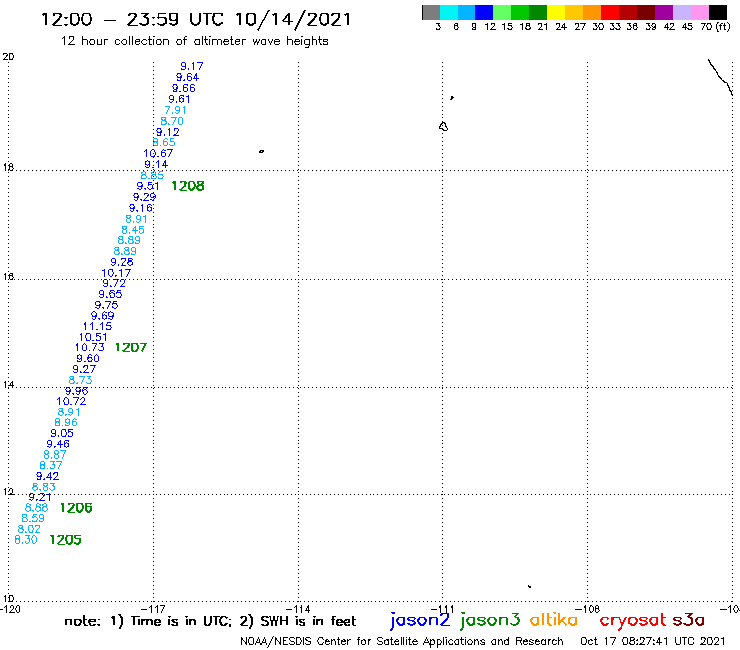Click the cyan swatch in the wave height legend
The width and height of the screenshot is (740, 650).
449,12
